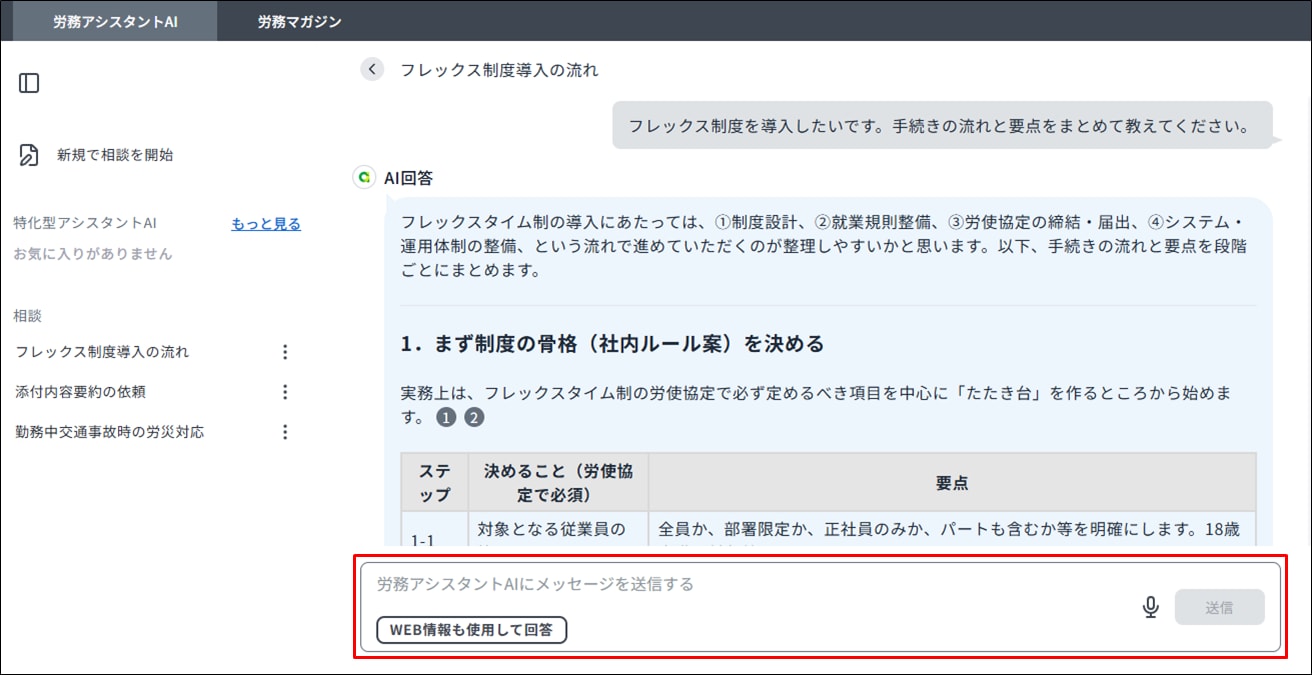Toggle the WEB情報も使用して回答 option
The height and width of the screenshot is (675, 1312).
pyautogui.click(x=471, y=630)
